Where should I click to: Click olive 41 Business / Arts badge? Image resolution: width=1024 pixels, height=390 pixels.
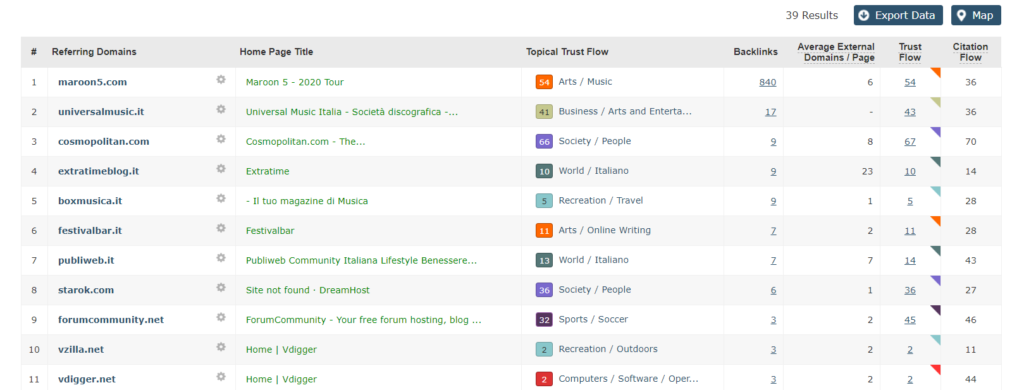click(544, 112)
